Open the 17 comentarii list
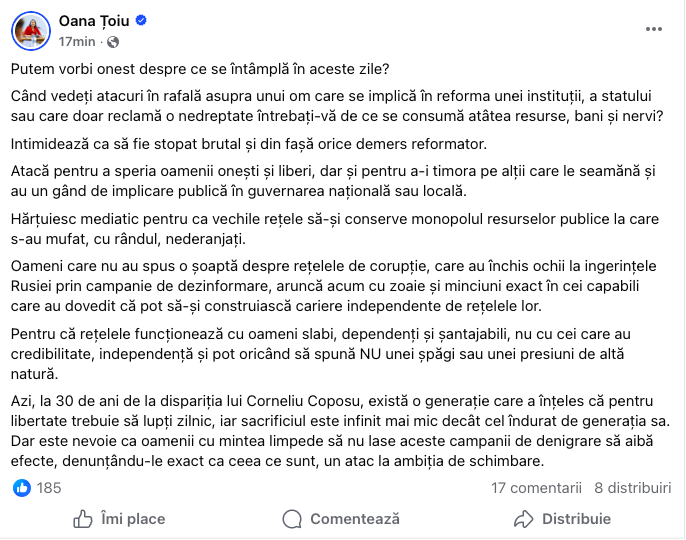Image resolution: width=686 pixels, height=540 pixels. click(x=536, y=488)
